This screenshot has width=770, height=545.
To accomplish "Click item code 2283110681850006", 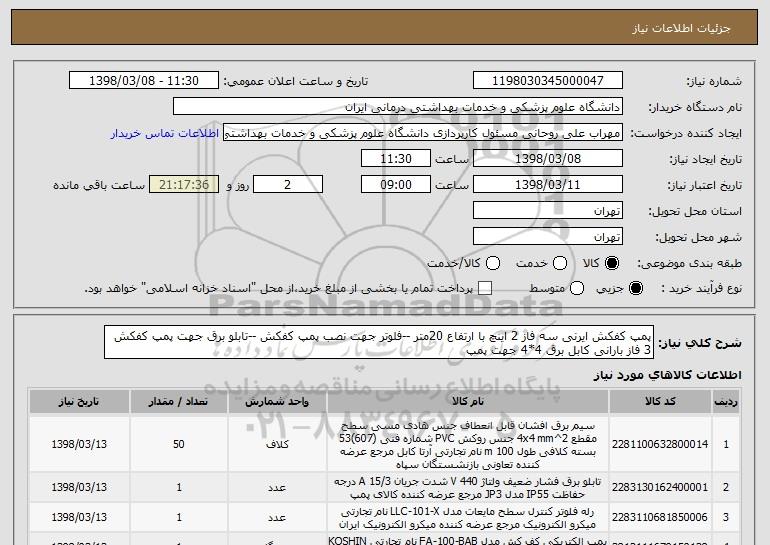I will click(x=660, y=517).
